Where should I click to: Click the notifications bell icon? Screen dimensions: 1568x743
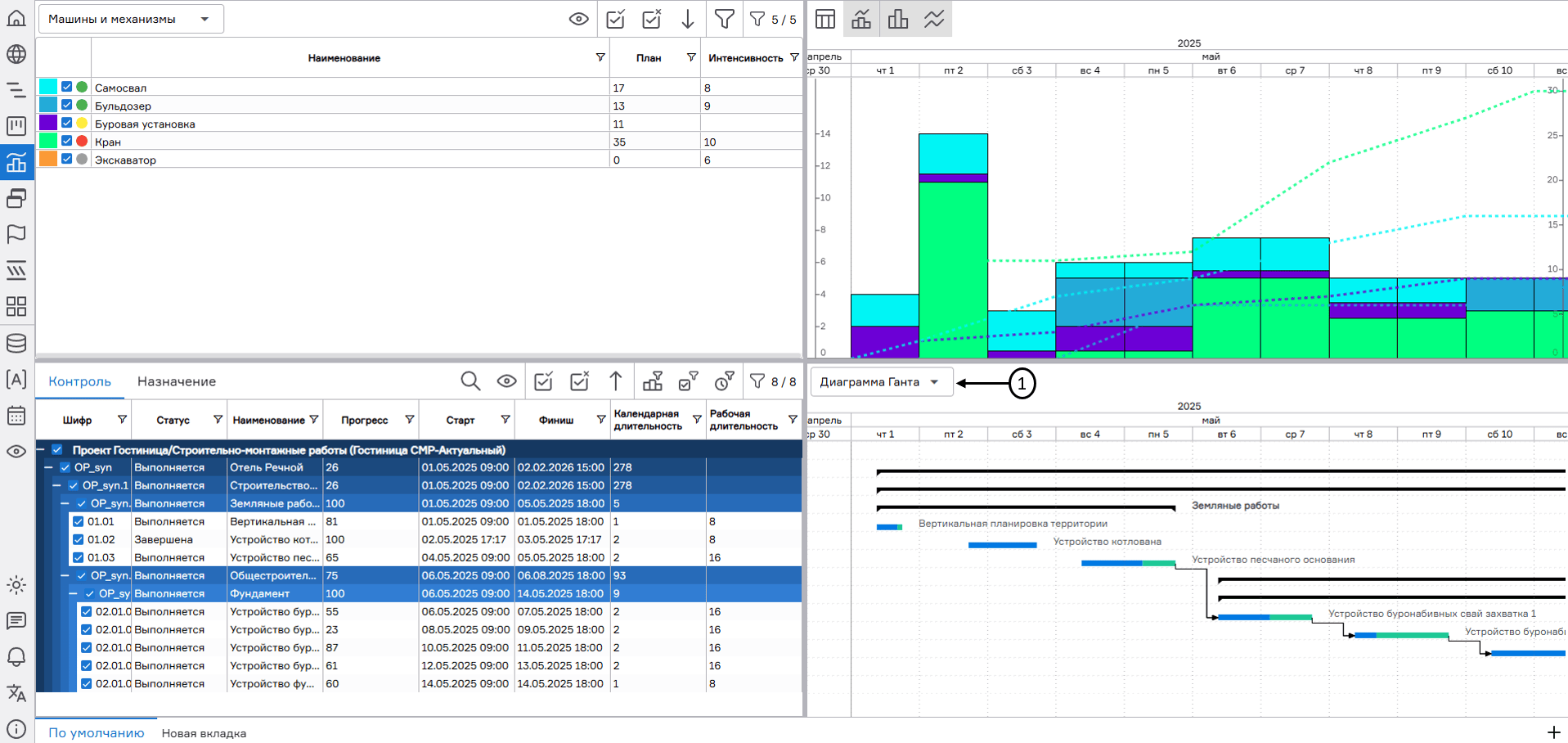(x=16, y=657)
